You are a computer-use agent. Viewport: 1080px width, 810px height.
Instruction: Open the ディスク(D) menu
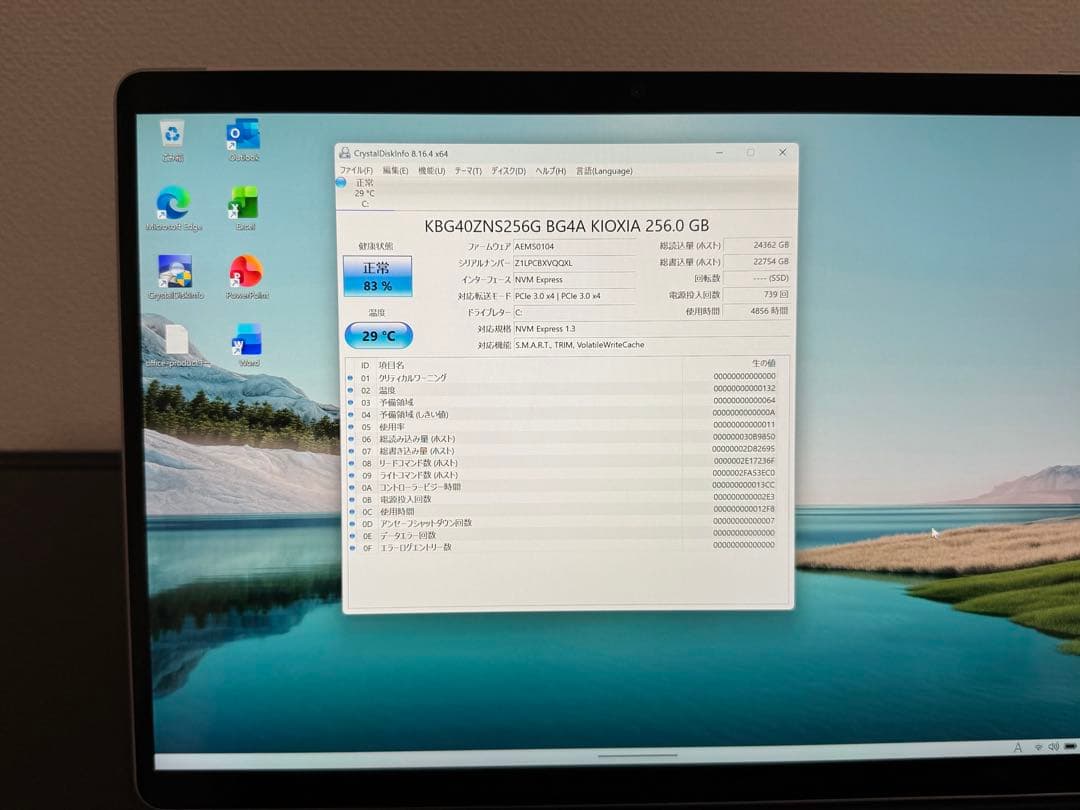[x=508, y=171]
